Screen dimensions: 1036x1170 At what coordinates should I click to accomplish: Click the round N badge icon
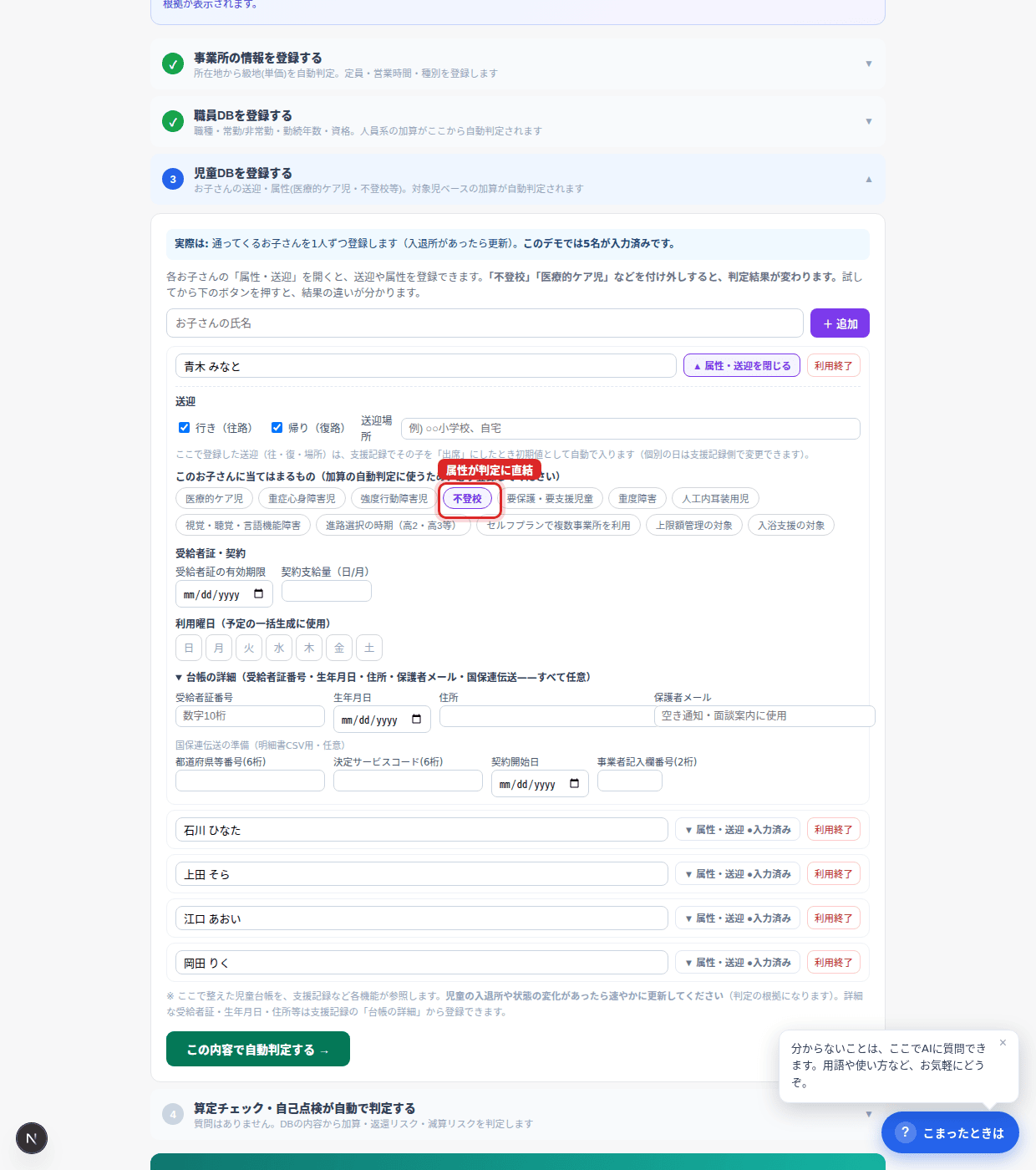tap(32, 1138)
